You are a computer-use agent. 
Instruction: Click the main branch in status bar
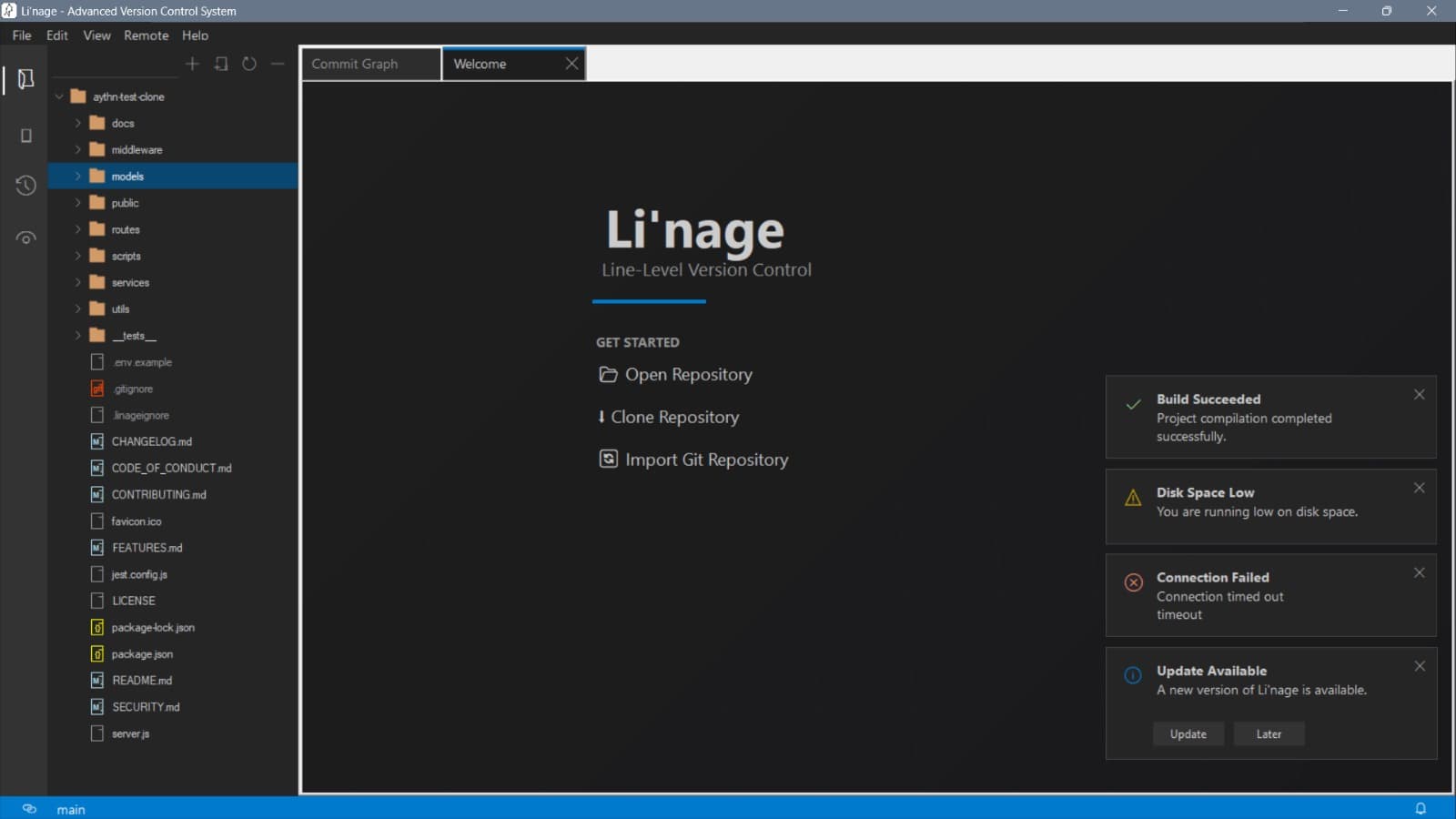(71, 809)
